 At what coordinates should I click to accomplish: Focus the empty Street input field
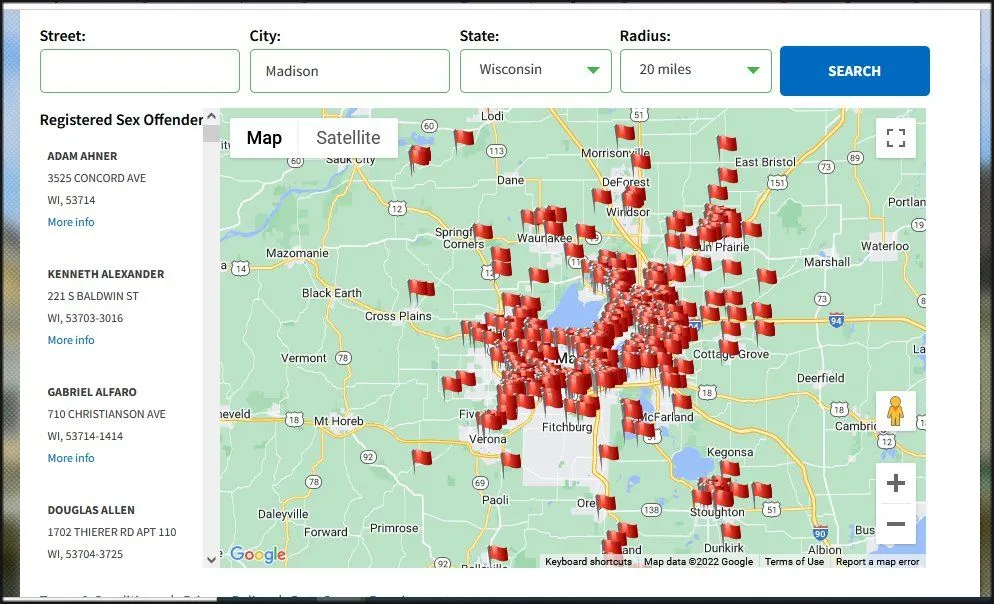pyautogui.click(x=140, y=71)
